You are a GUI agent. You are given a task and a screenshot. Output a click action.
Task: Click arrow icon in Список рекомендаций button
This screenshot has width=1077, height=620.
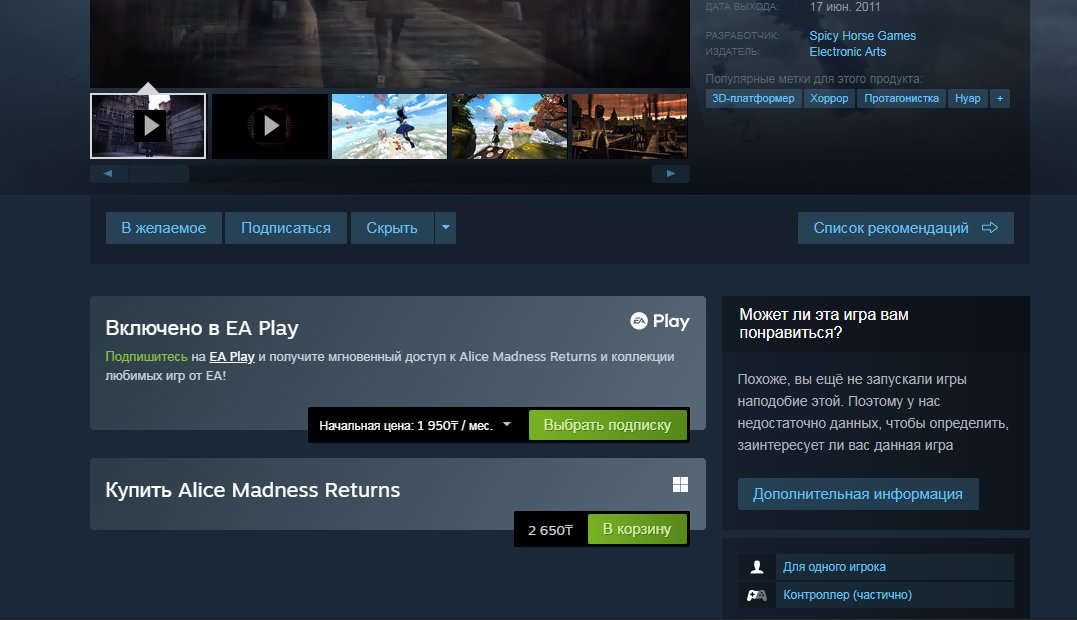point(990,228)
